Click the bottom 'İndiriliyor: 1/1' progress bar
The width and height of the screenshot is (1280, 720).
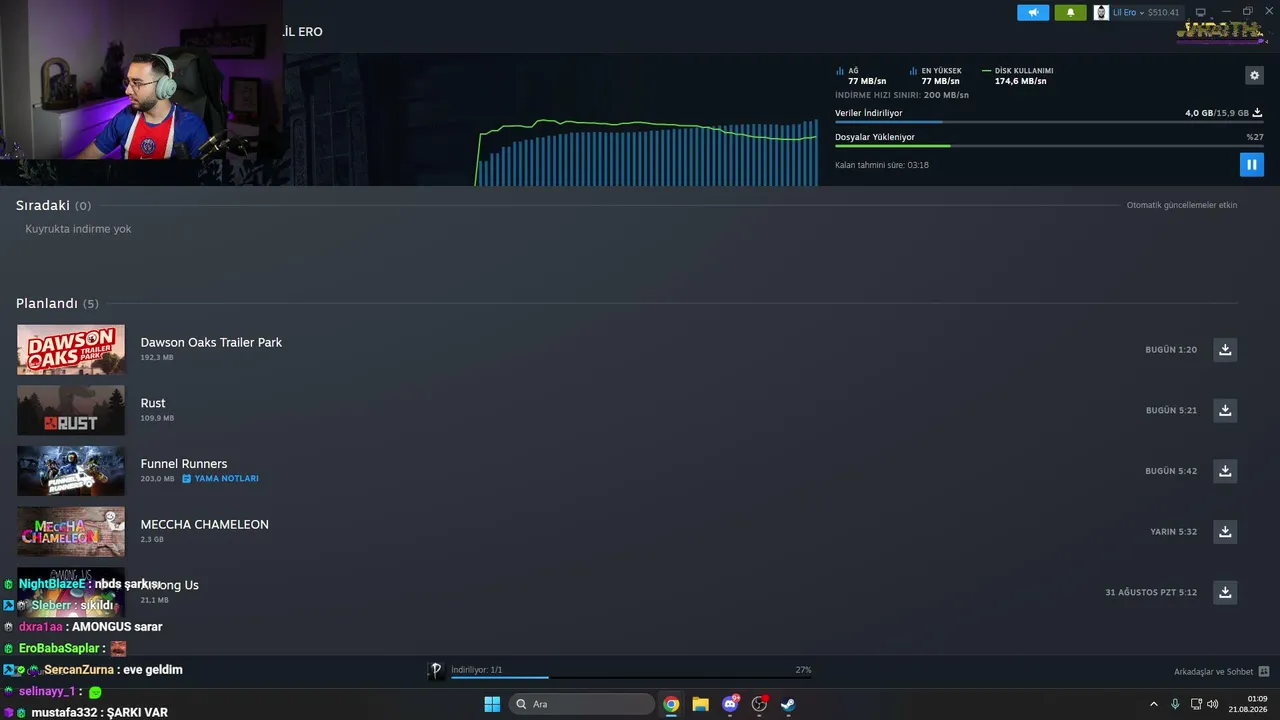pyautogui.click(x=631, y=678)
